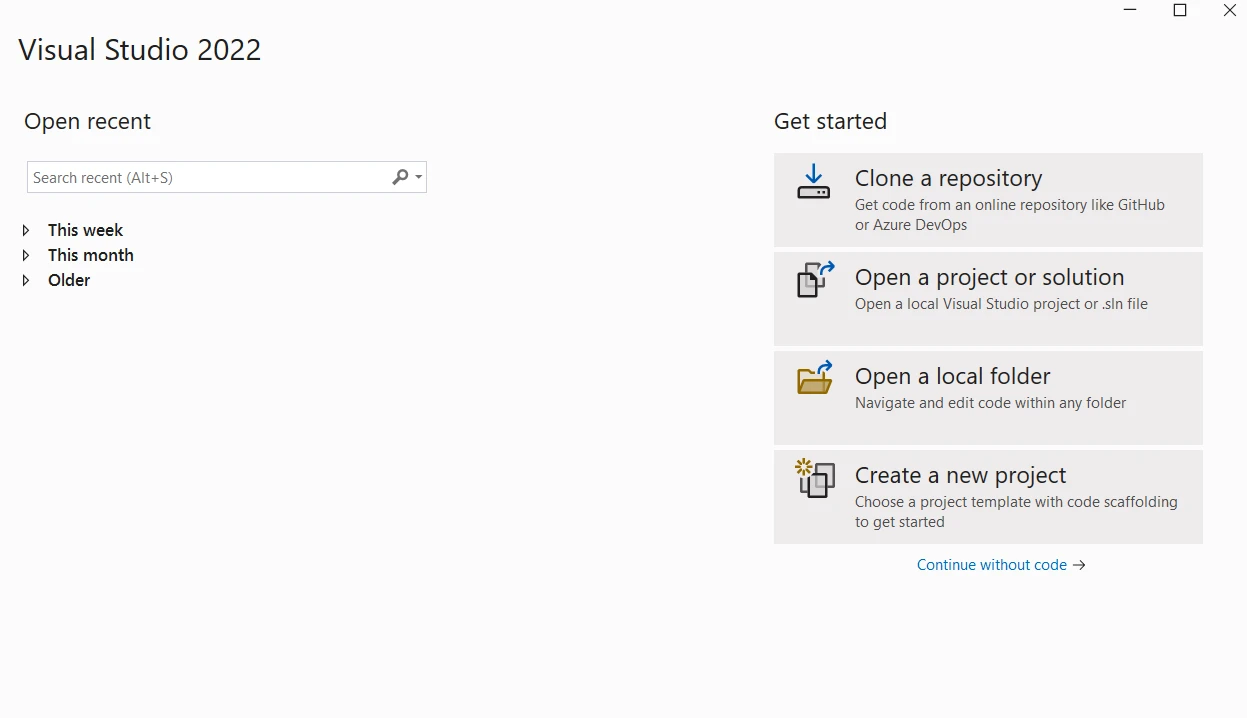Click the Open a project or solution icon
1247x718 pixels.
[x=815, y=280]
